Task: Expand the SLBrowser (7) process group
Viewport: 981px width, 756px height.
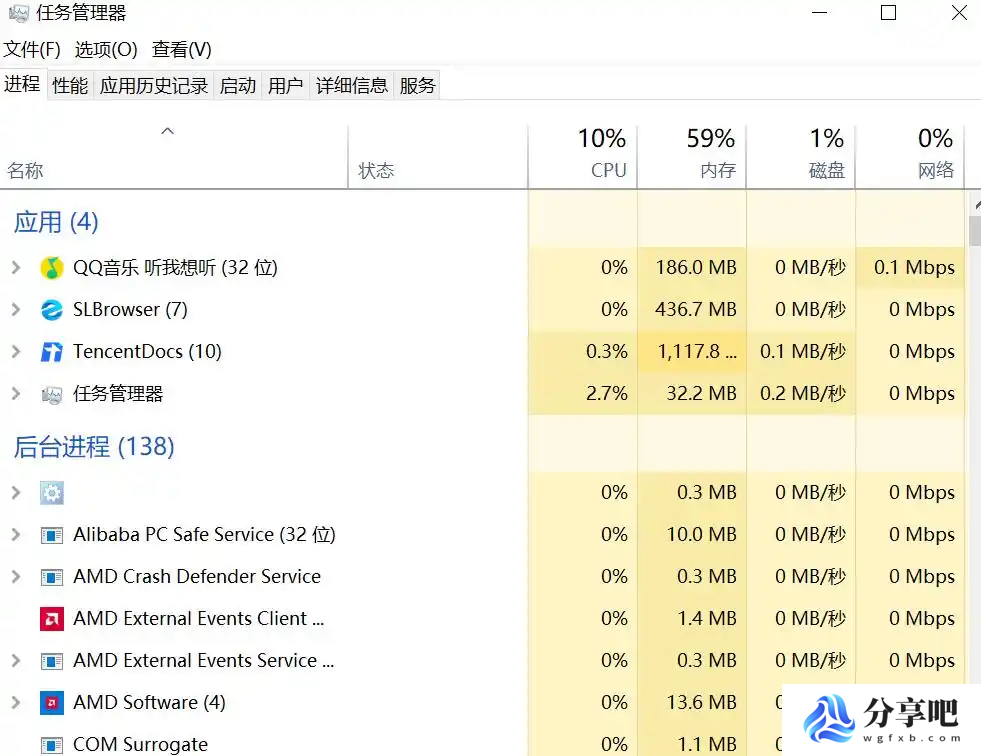Action: (16, 310)
